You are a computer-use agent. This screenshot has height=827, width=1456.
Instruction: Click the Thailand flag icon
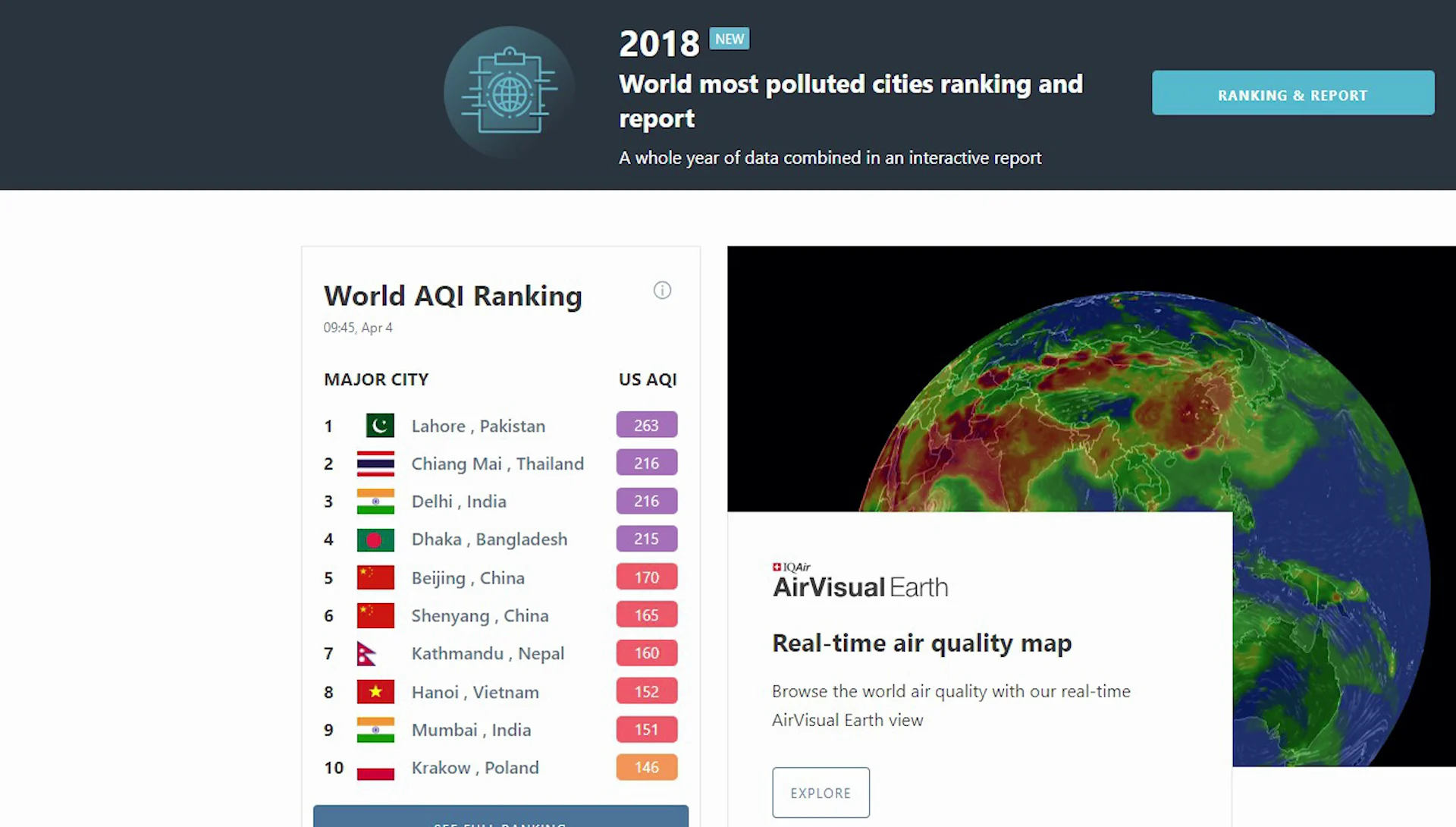(375, 464)
